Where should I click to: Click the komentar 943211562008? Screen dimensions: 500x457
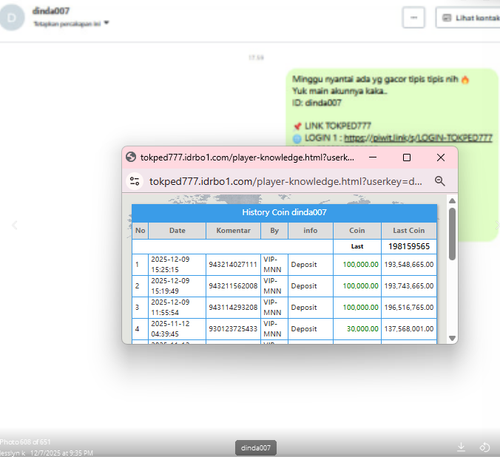(x=233, y=286)
